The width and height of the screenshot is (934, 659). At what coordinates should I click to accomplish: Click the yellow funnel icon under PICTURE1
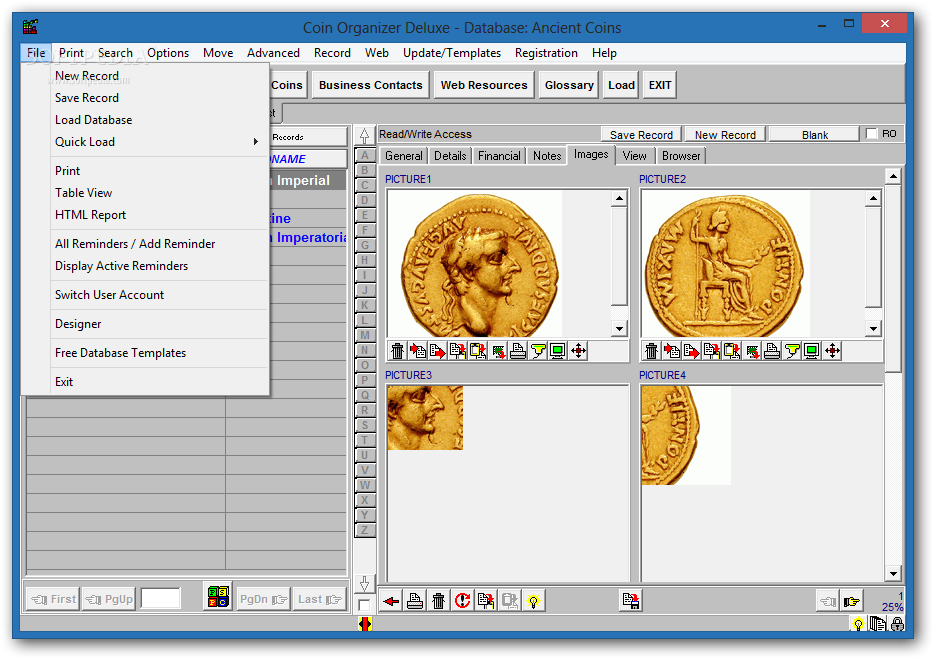[538, 351]
